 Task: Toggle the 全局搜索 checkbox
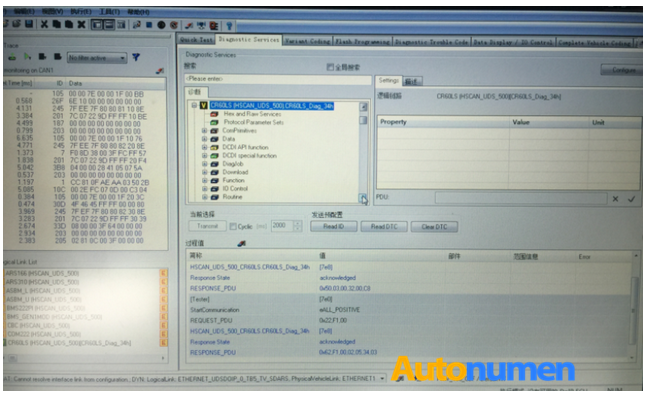(x=330, y=66)
